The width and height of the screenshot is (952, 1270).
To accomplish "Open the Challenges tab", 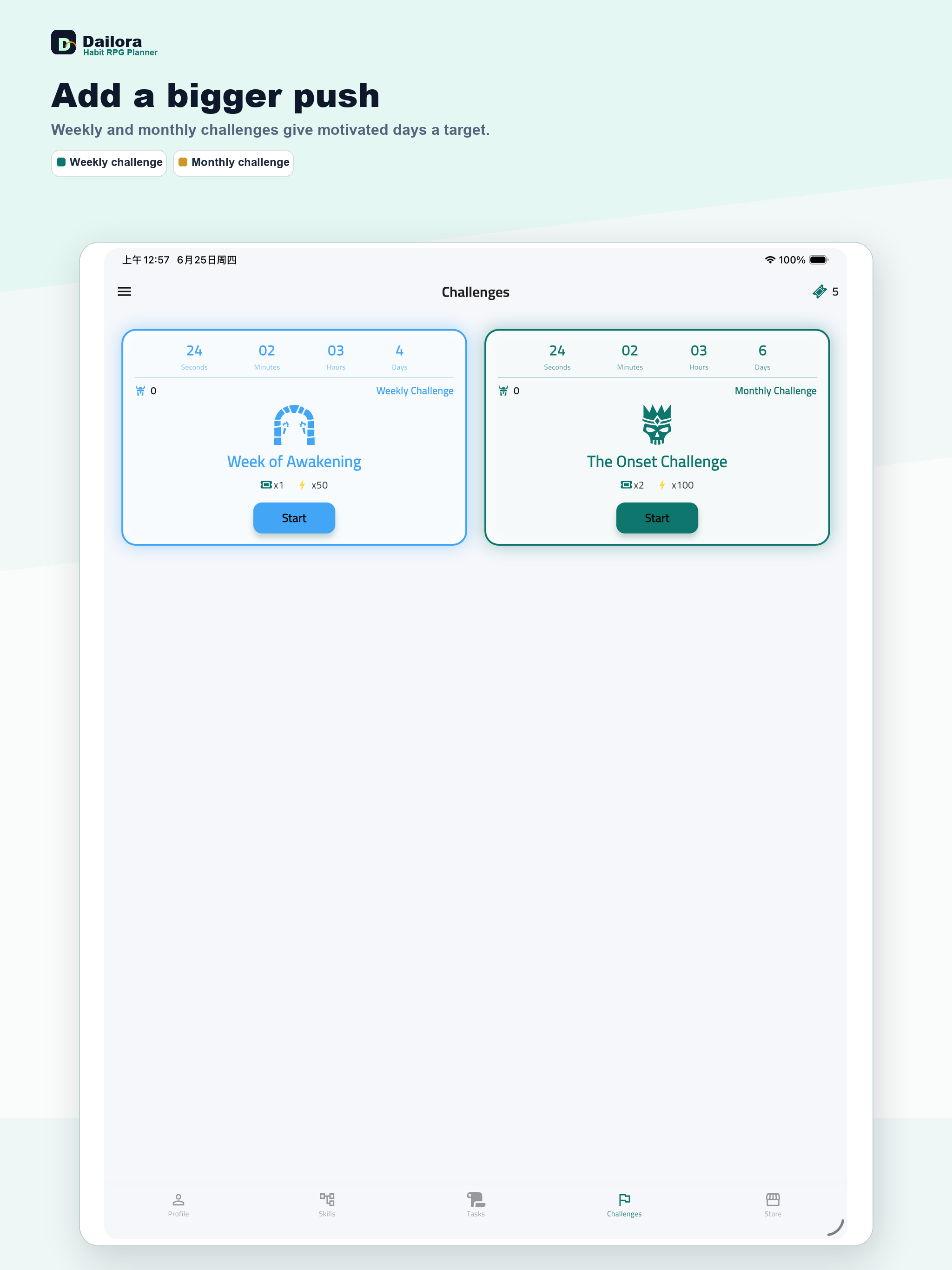I will (x=624, y=1204).
